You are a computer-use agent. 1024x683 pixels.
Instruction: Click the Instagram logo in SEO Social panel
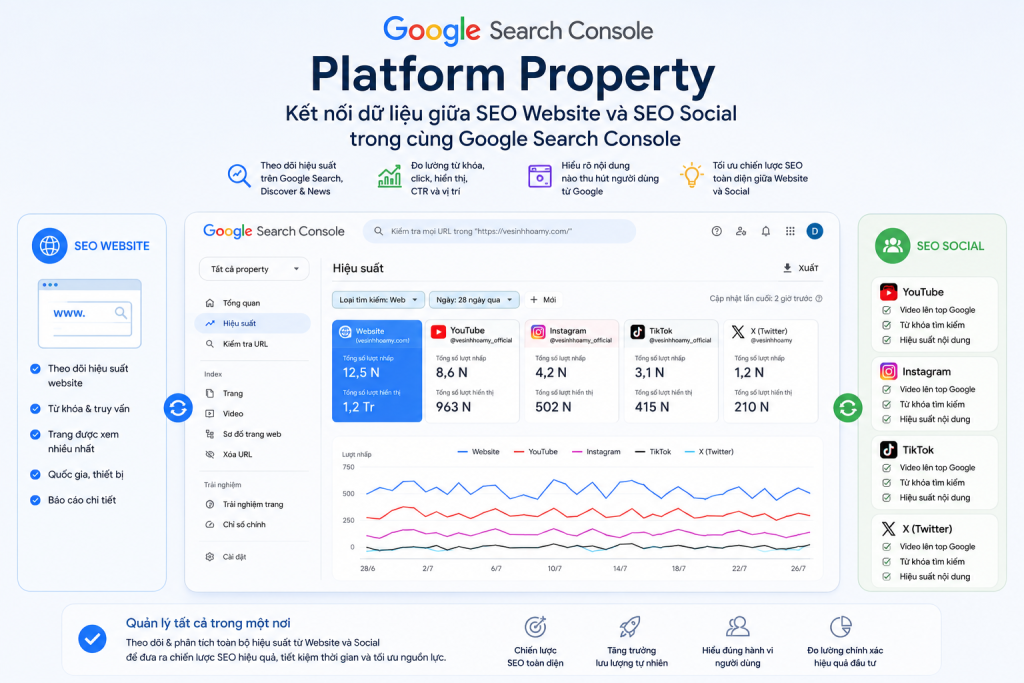(x=888, y=372)
